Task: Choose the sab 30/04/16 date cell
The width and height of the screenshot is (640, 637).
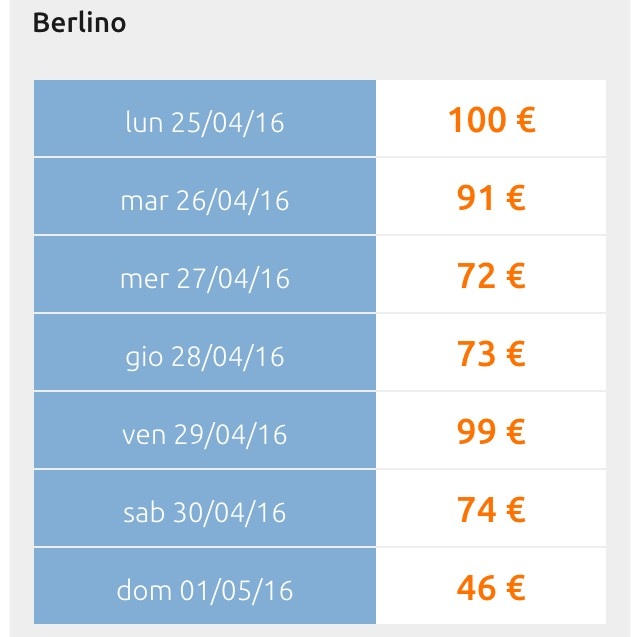Action: (x=205, y=512)
